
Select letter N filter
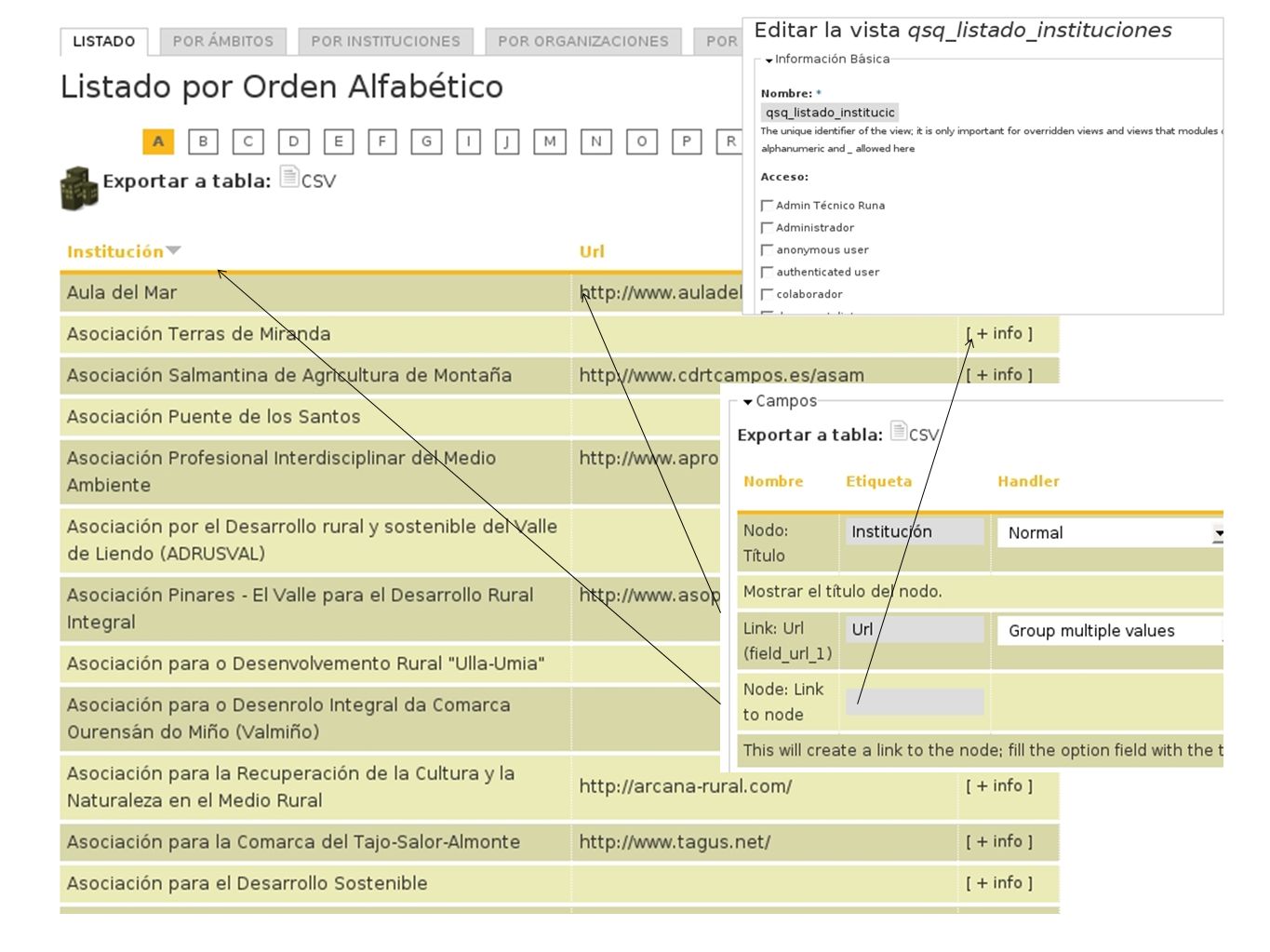(x=595, y=141)
